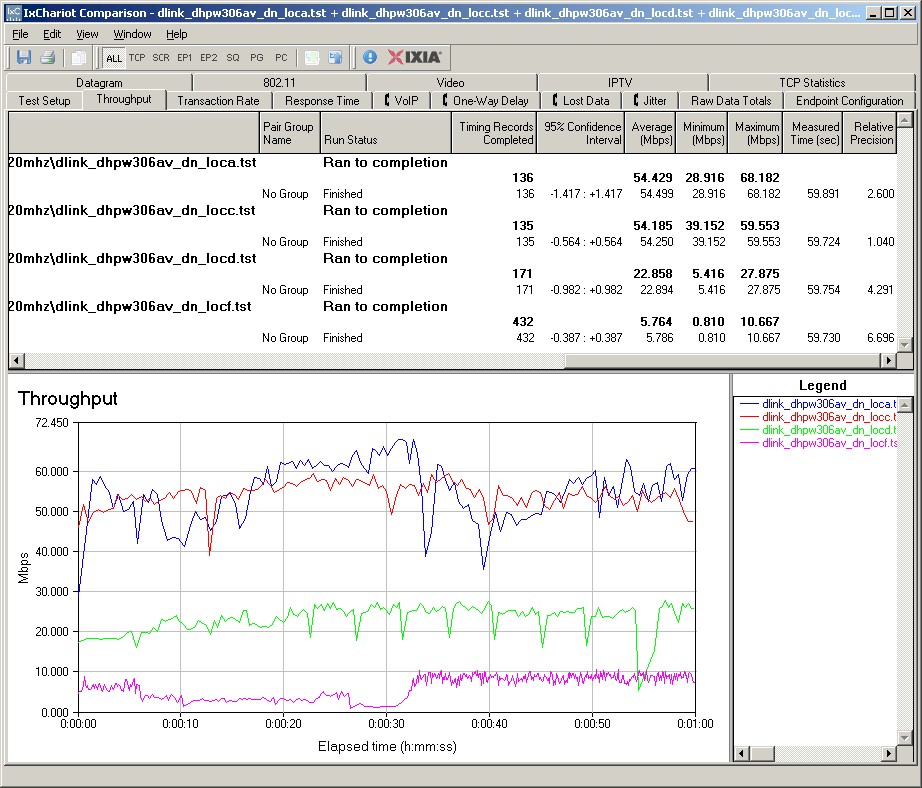This screenshot has width=922, height=788.
Task: Click the table's scroll-right arrow
Action: coord(888,360)
